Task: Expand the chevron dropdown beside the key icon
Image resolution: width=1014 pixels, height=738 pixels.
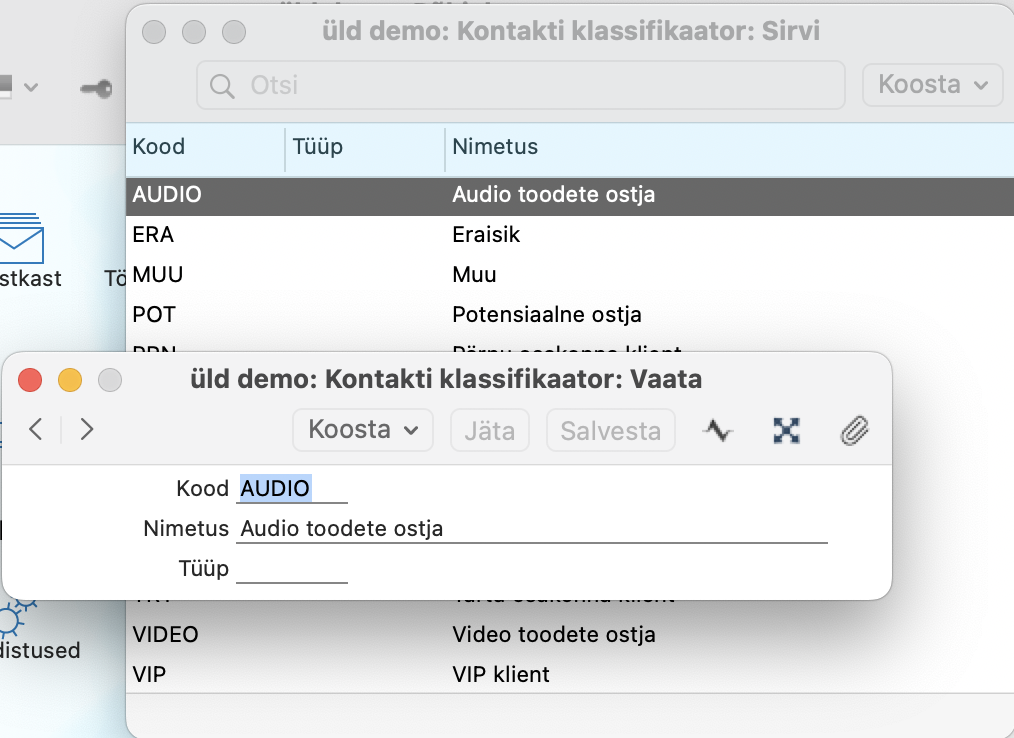Action: [x=30, y=87]
